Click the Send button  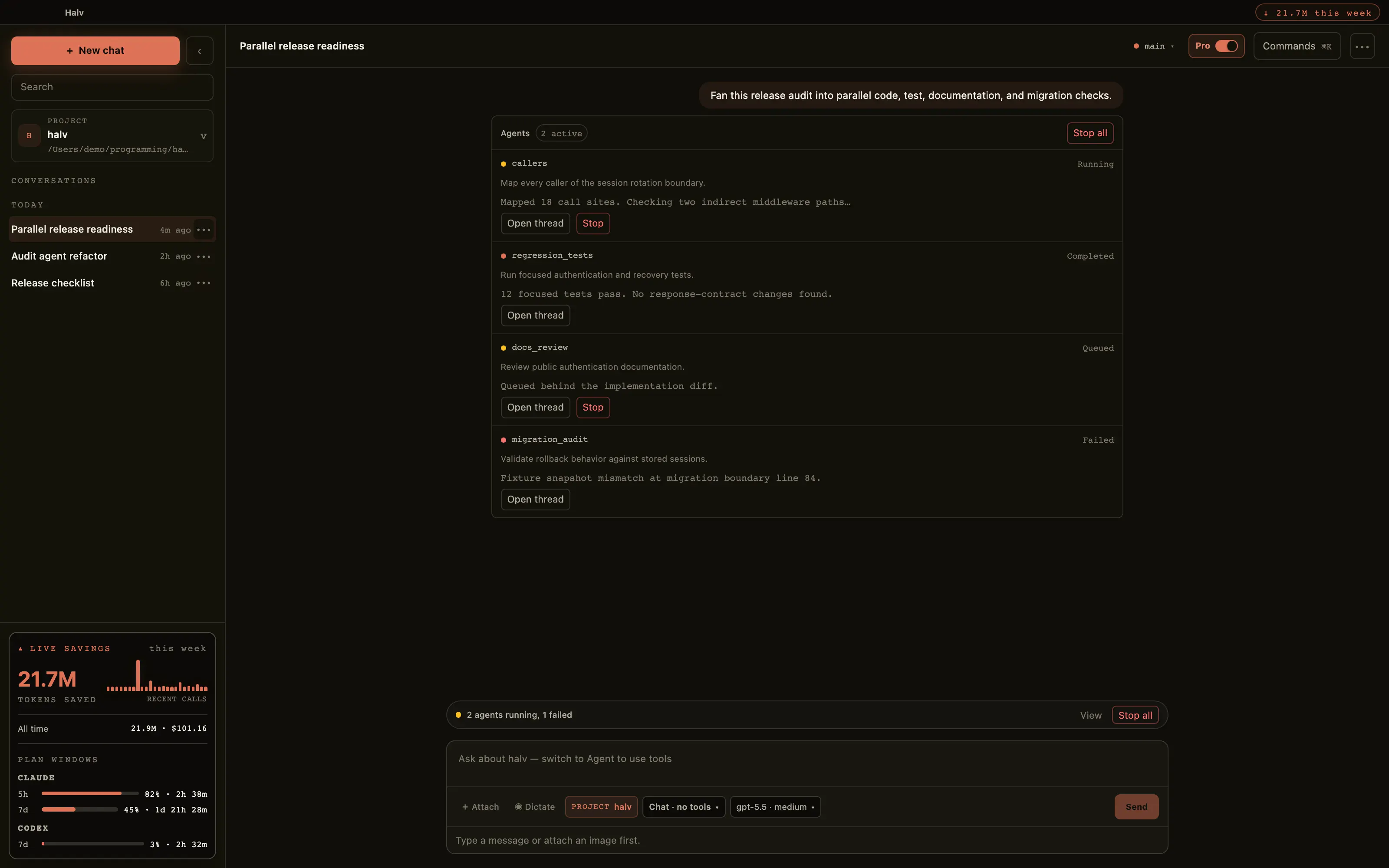tap(1136, 806)
